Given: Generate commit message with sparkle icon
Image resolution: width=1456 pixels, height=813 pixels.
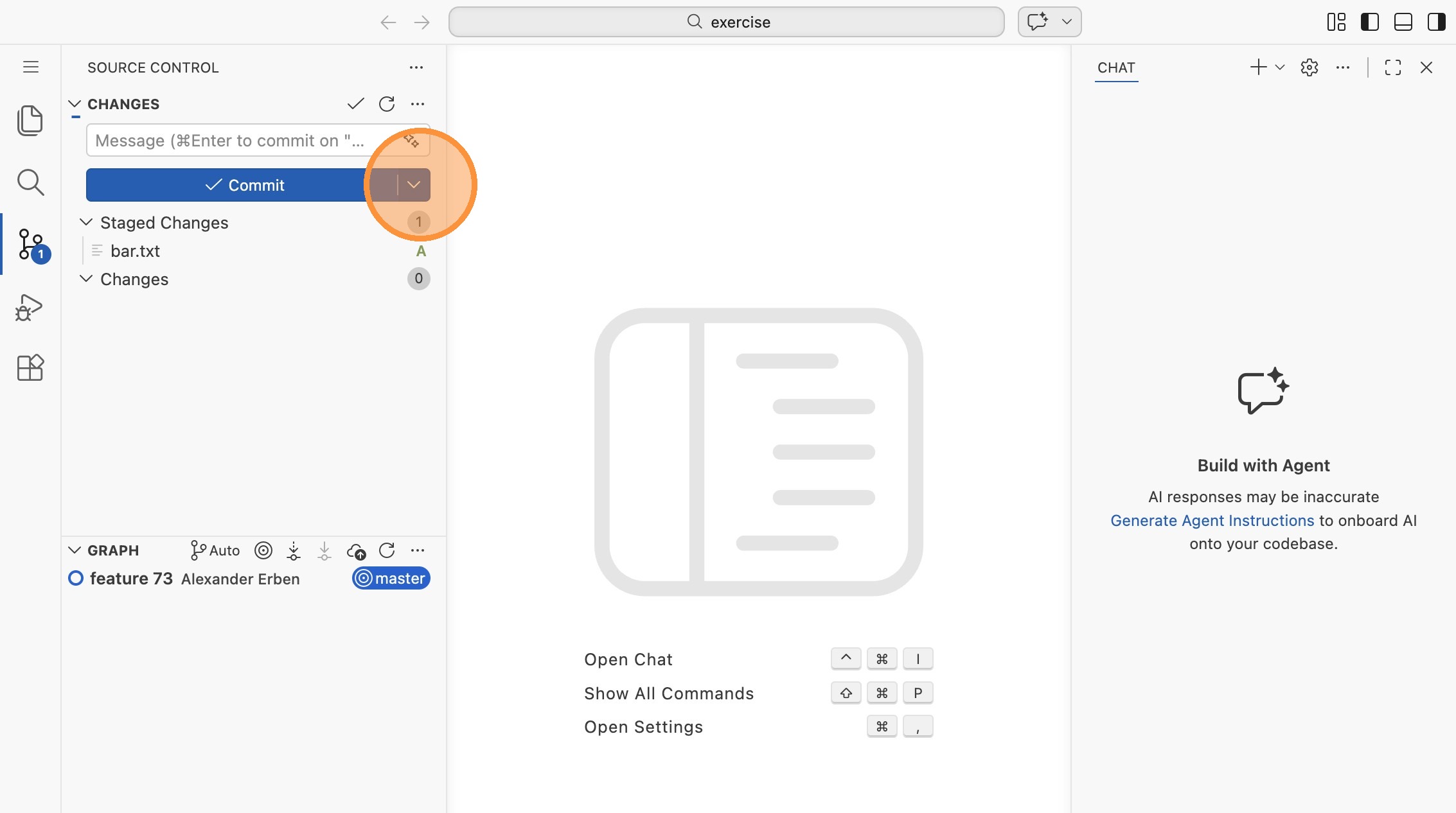Looking at the screenshot, I should (411, 140).
